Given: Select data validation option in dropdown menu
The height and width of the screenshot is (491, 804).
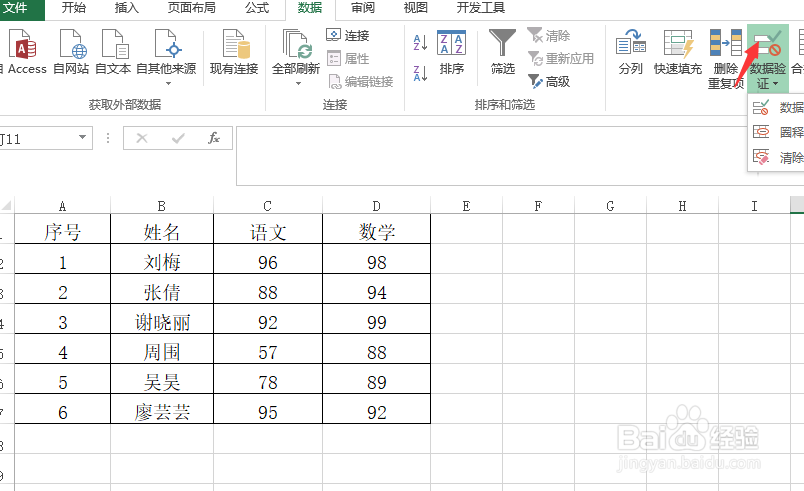Looking at the screenshot, I should click(777, 107).
